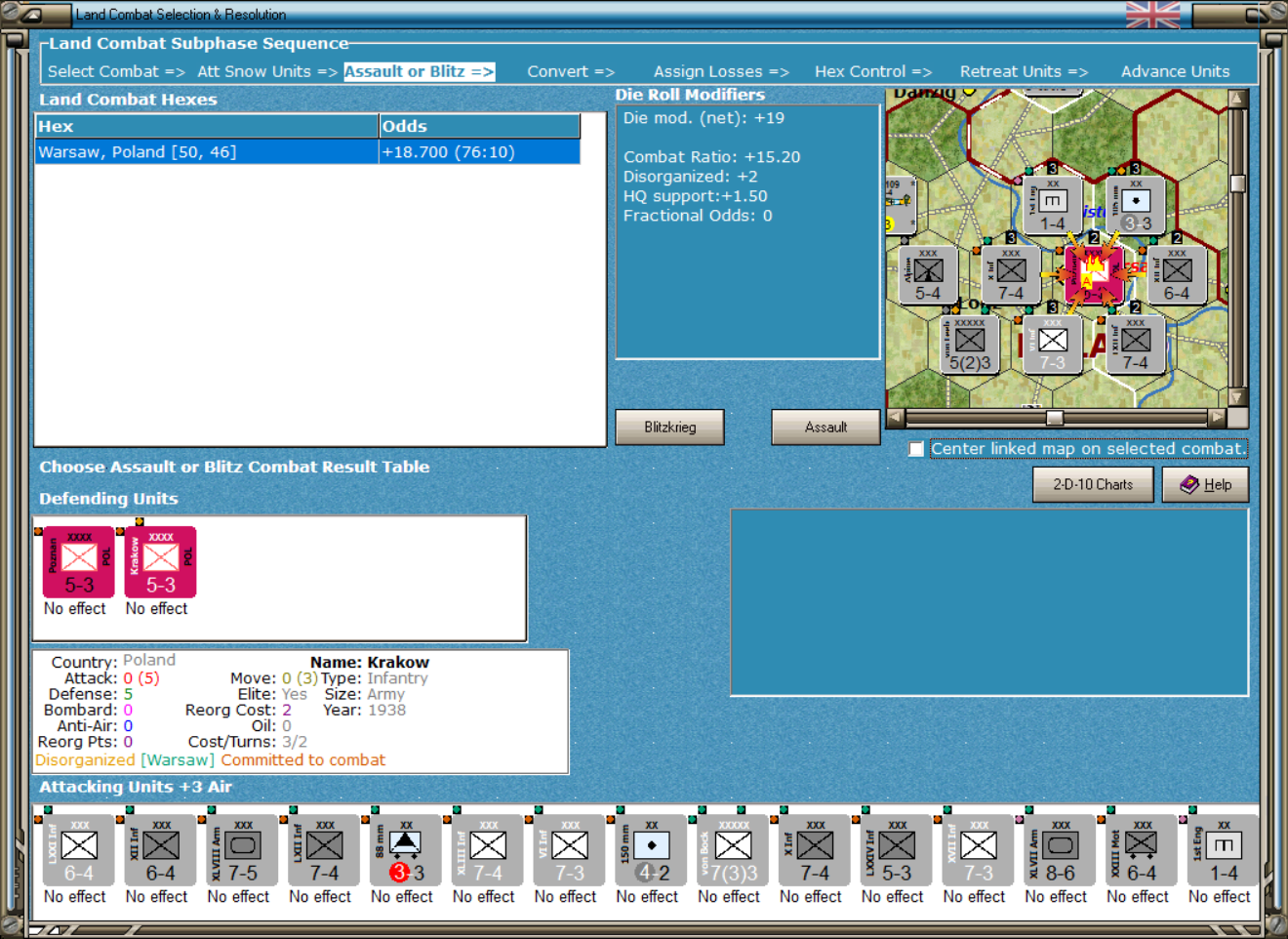Go to Att Snow Units subphase step
Screen dimensions: 1288x939
tap(266, 71)
